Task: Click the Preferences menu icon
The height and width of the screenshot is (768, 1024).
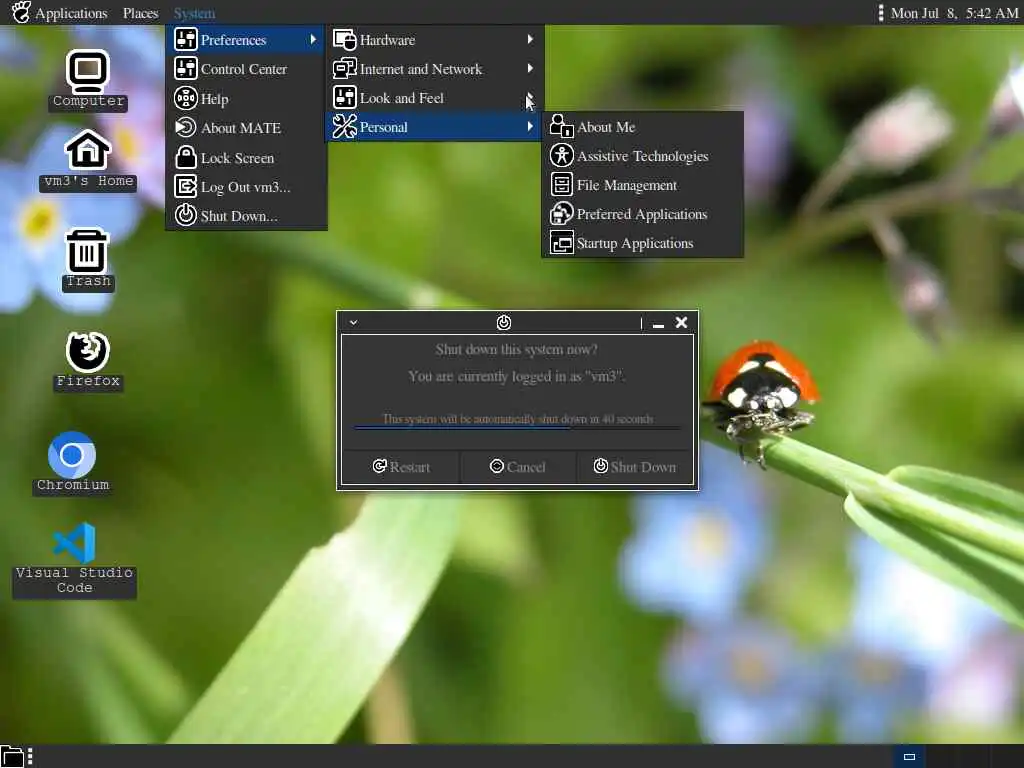Action: coord(185,39)
